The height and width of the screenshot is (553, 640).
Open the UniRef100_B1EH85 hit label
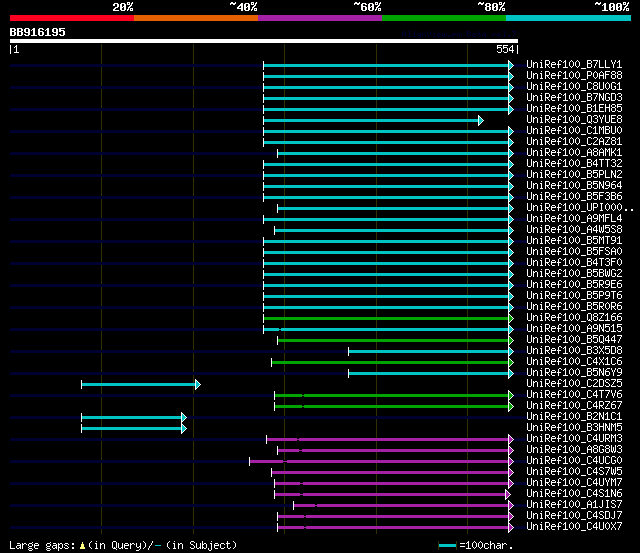pyautogui.click(x=574, y=109)
